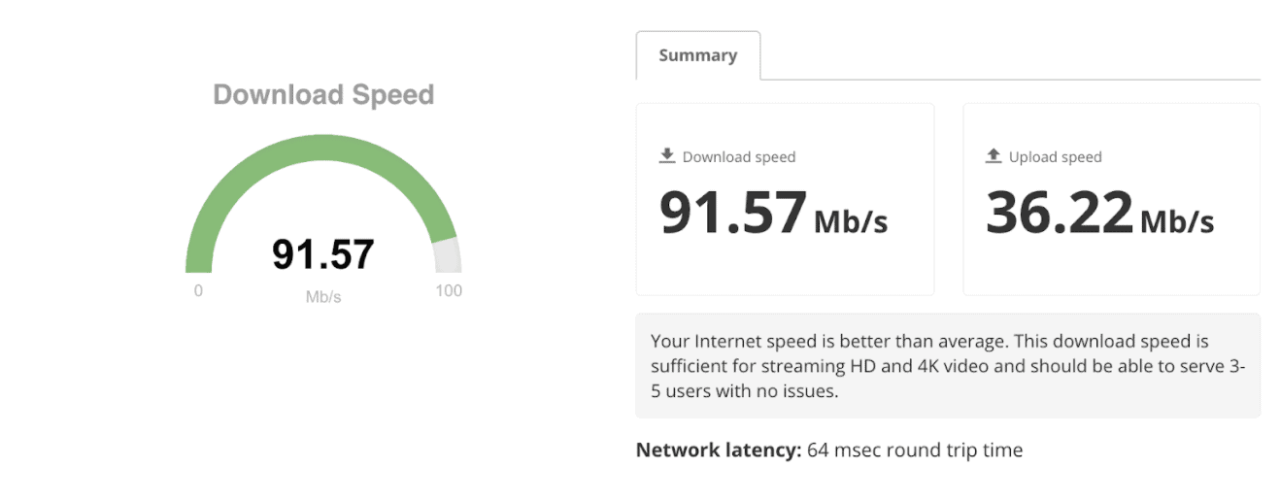Click the 91.57 gauge center reading

point(323,254)
